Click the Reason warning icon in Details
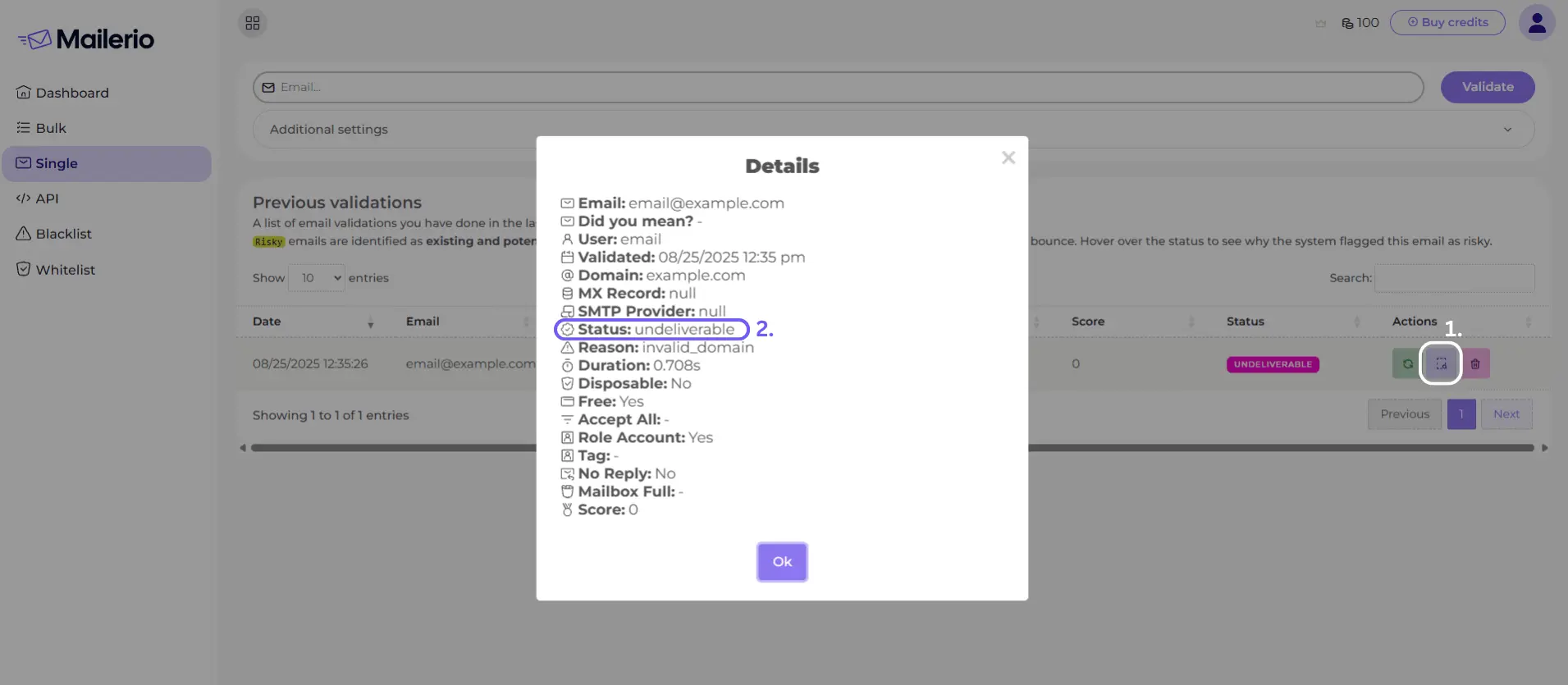Image resolution: width=1568 pixels, height=685 pixels. (567, 347)
